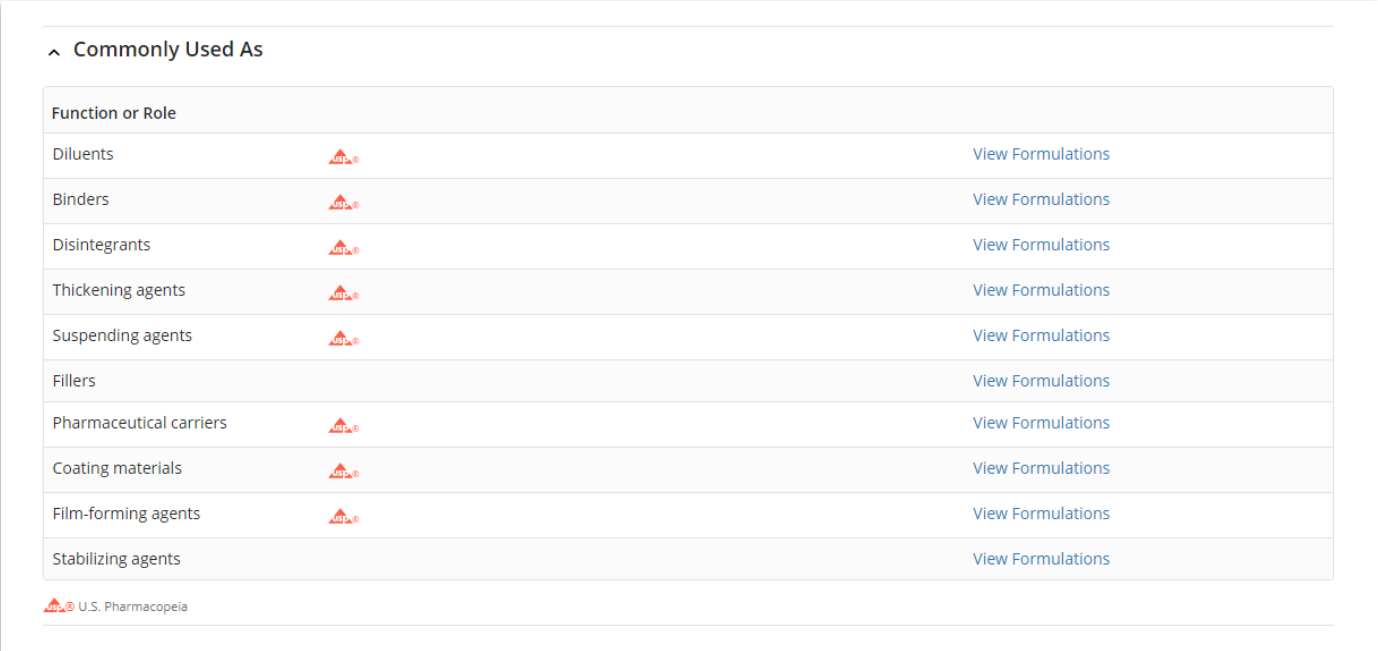The image size is (1378, 651).
Task: Collapse the Commonly Used As section
Action: pyautogui.click(x=54, y=51)
